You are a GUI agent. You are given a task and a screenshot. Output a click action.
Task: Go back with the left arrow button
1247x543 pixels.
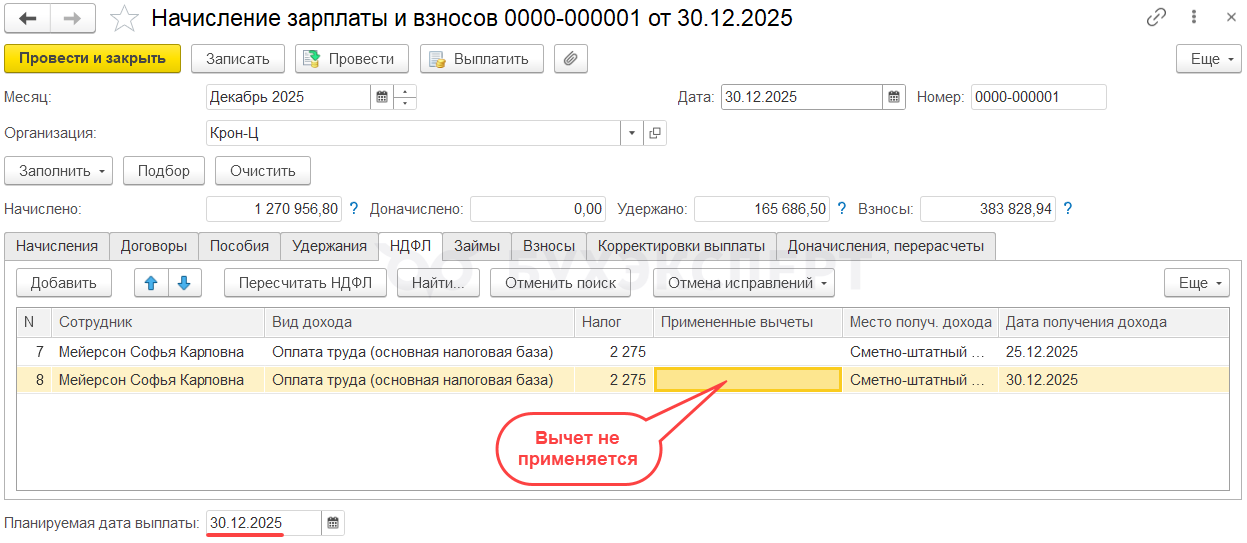28,18
